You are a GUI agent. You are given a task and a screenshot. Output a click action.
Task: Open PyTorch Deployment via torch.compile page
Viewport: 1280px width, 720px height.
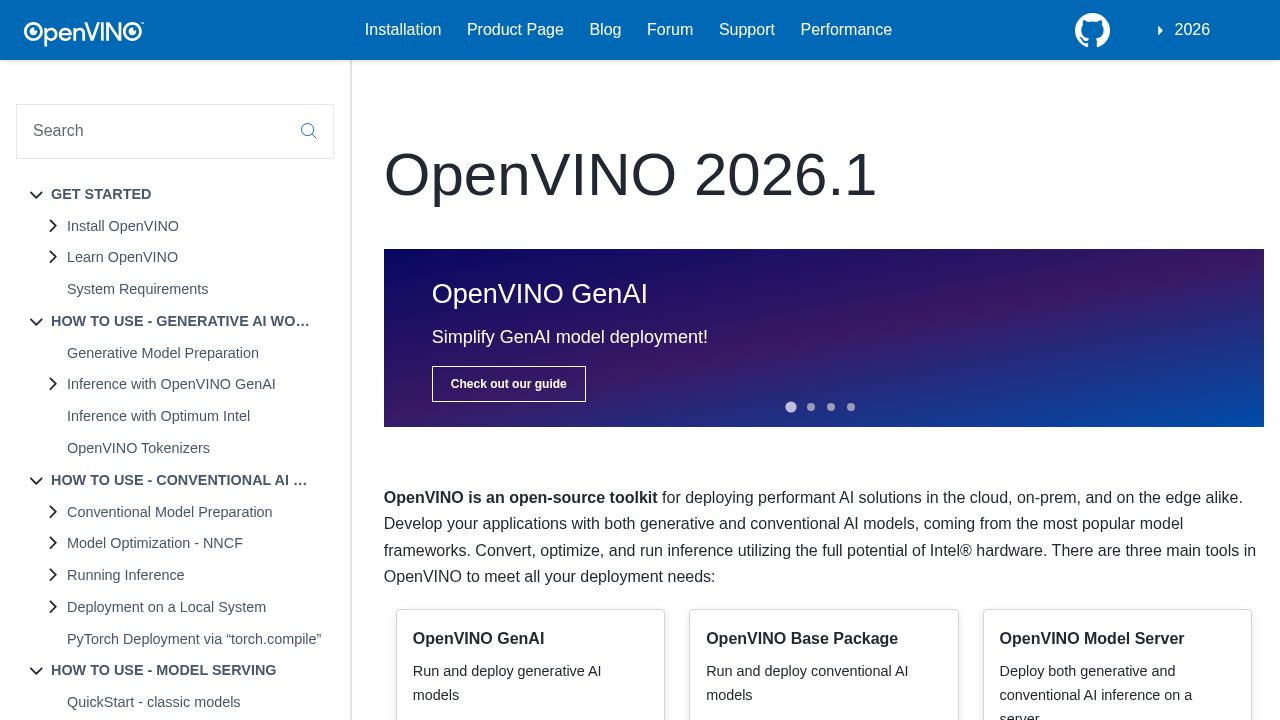coord(194,639)
